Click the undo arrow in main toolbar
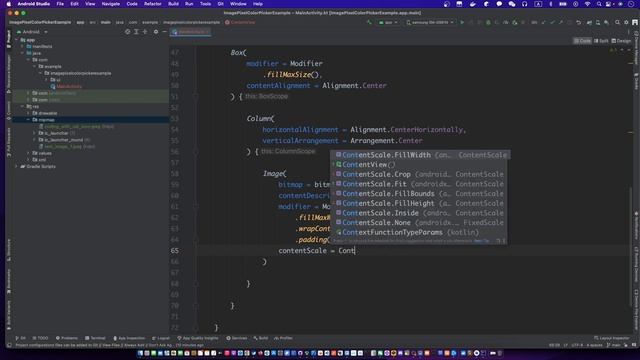 point(578,22)
